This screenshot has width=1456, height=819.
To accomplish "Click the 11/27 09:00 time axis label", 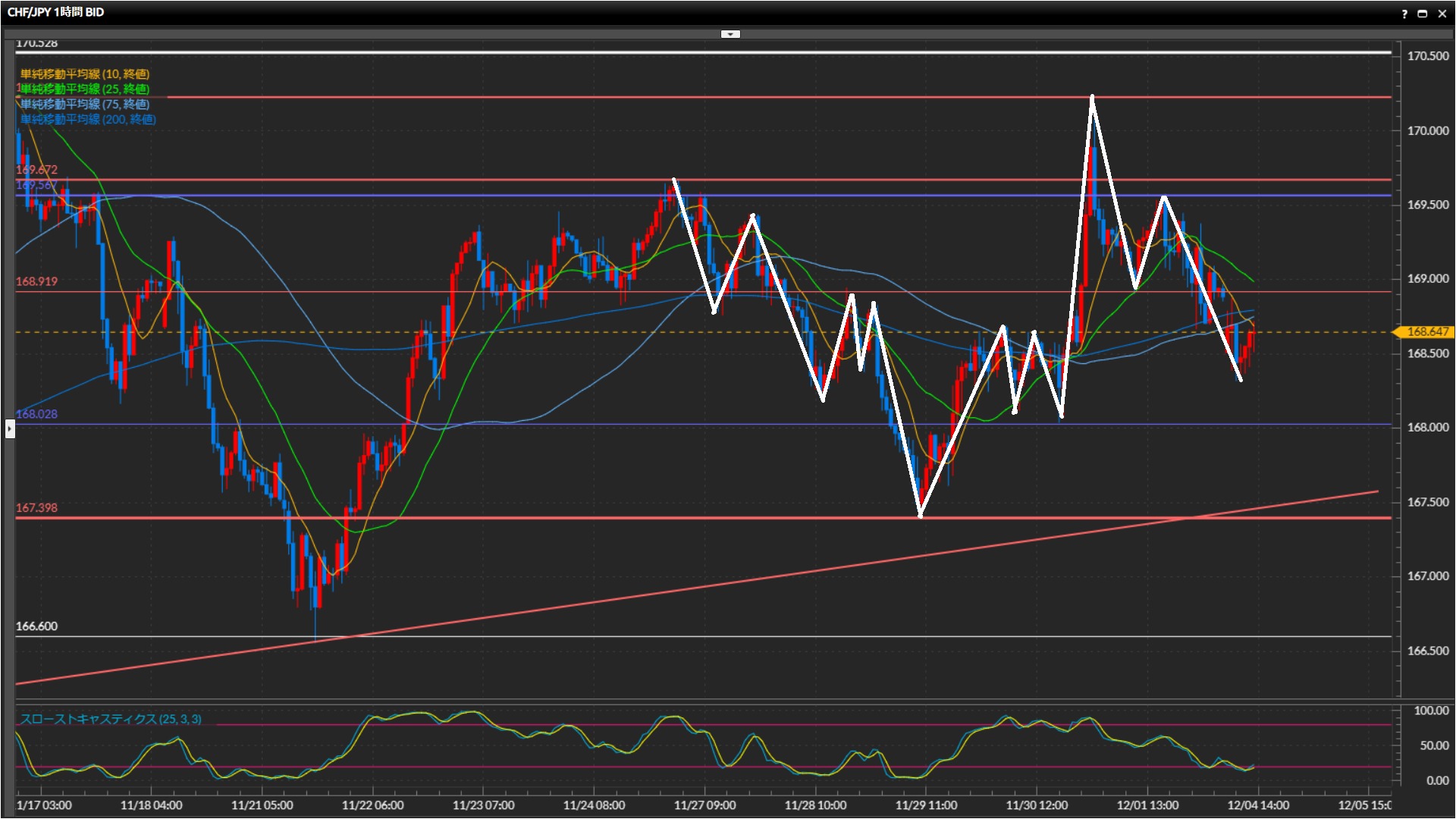I will tap(704, 805).
